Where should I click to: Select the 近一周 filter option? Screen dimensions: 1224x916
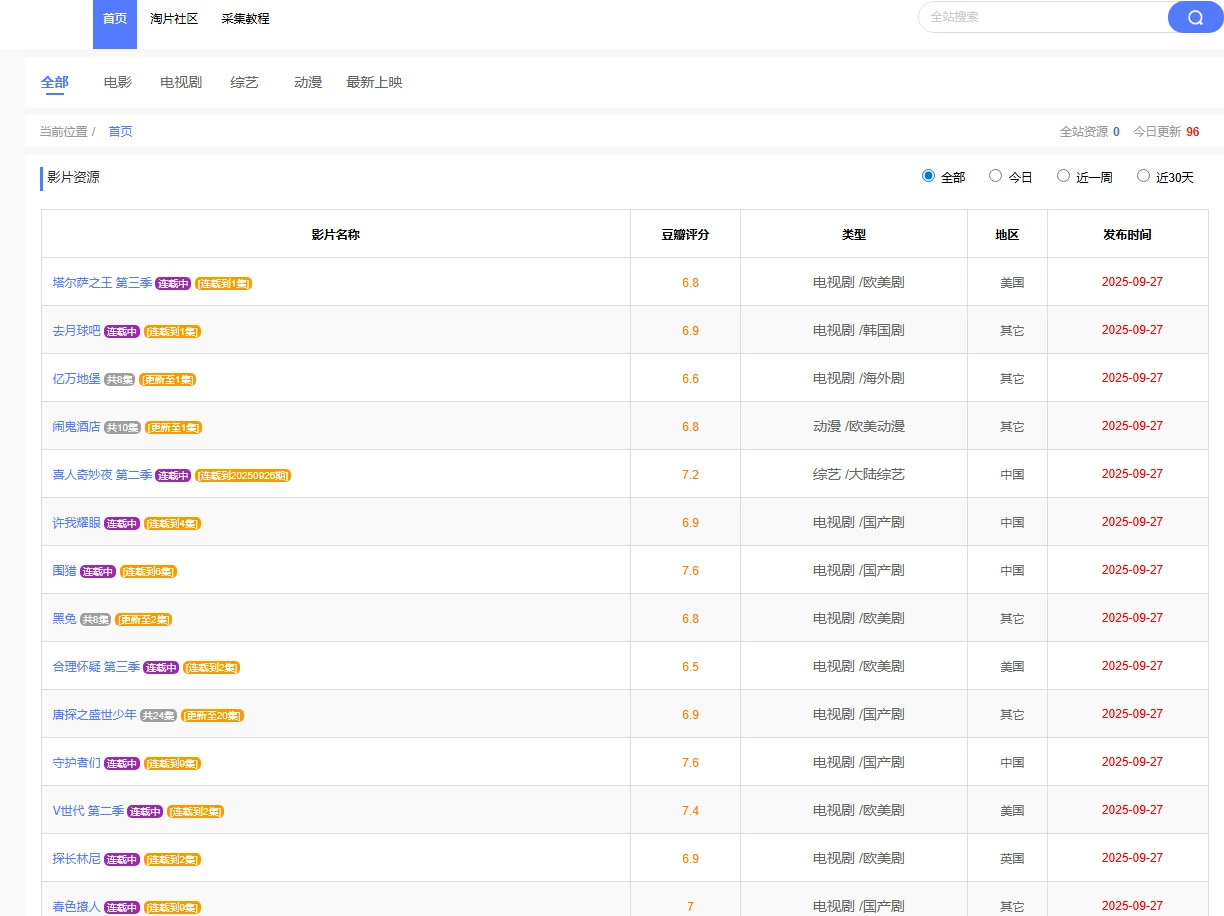1064,175
